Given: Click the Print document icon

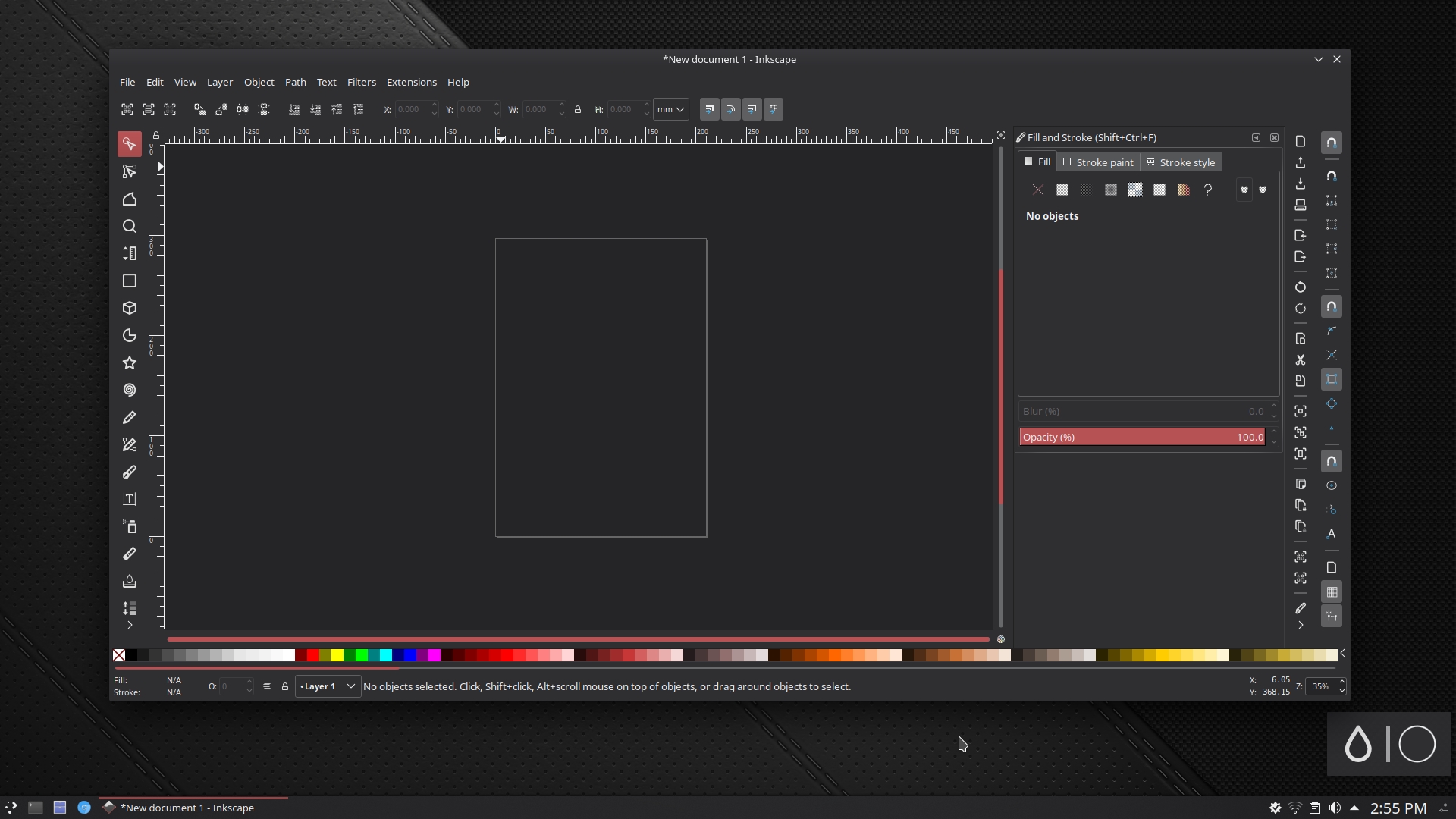Looking at the screenshot, I should pos(1301,206).
